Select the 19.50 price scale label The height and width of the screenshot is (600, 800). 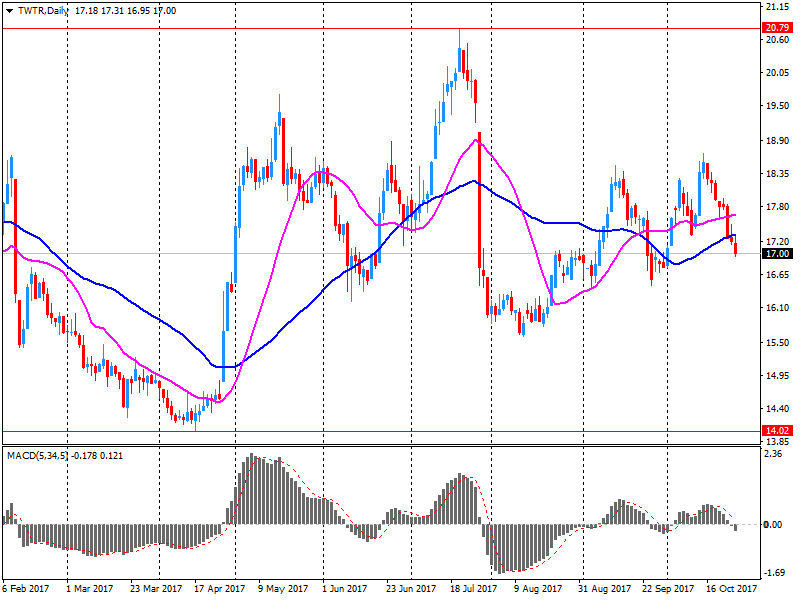(777, 106)
